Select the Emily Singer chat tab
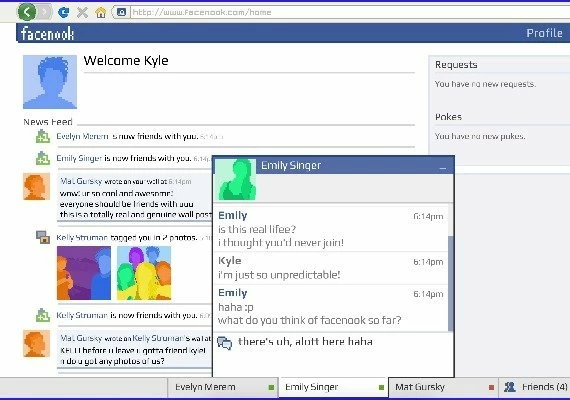Screen dimensions: 570x400 (333, 387)
